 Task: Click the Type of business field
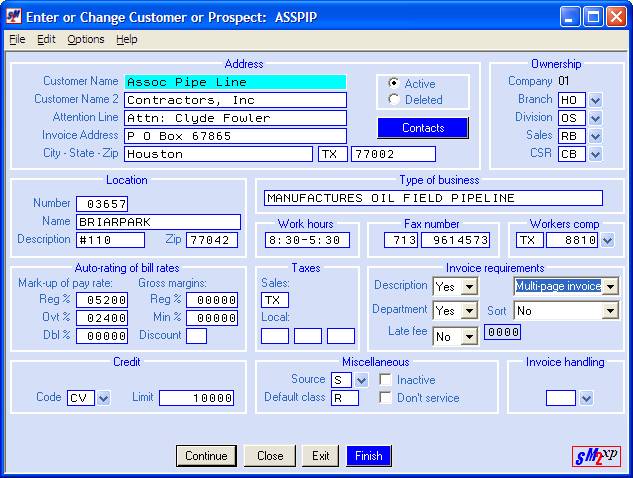tap(433, 198)
